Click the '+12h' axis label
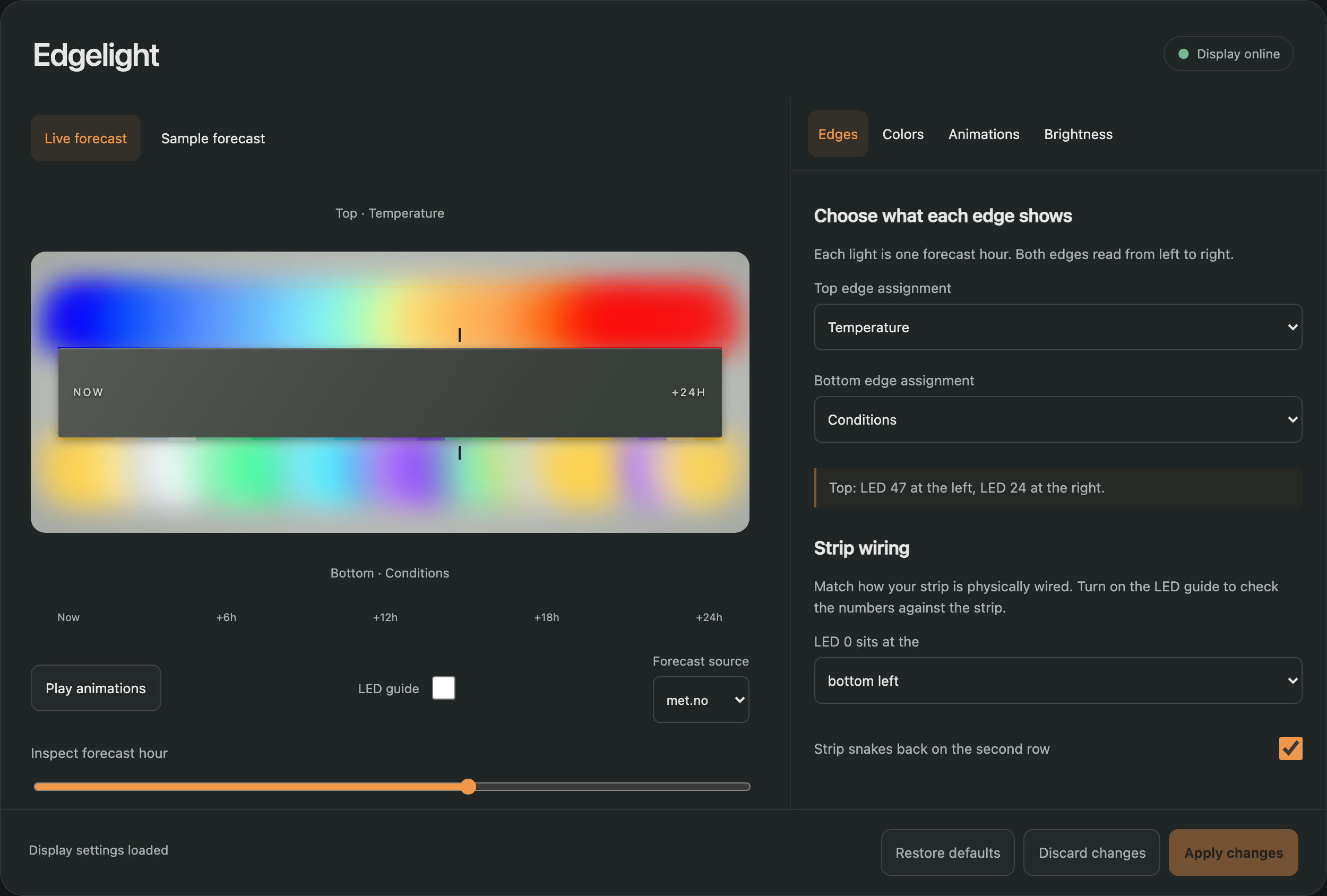Image resolution: width=1327 pixels, height=896 pixels. pos(385,617)
